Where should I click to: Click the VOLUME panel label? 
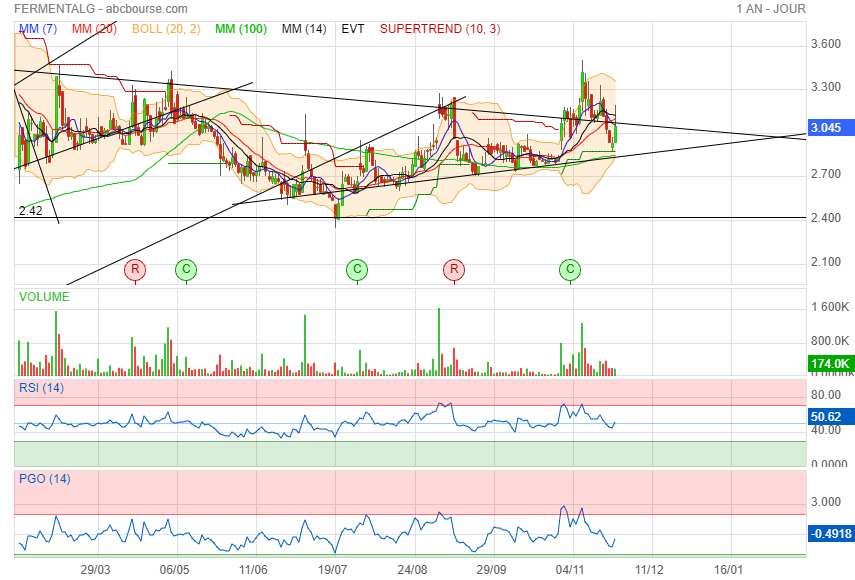(x=44, y=297)
